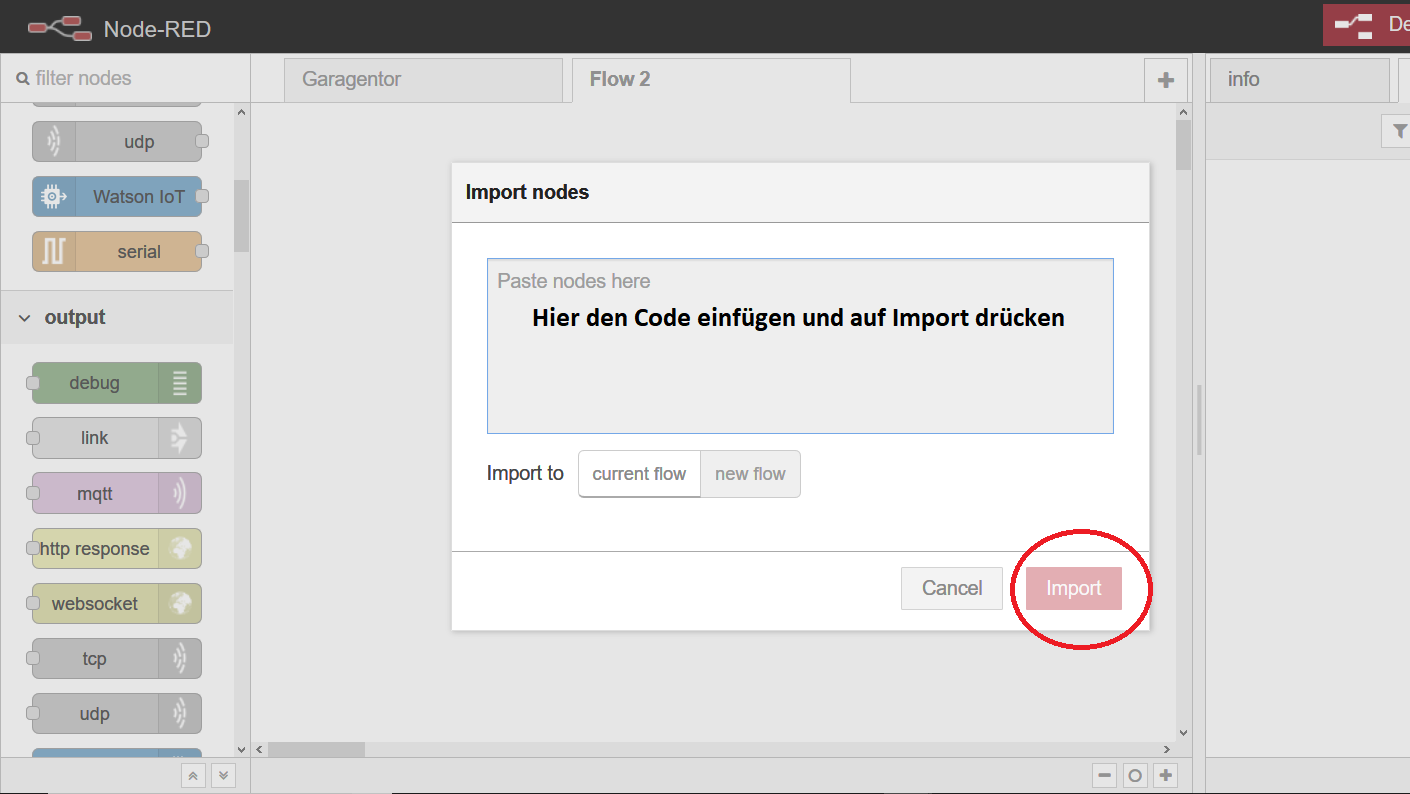This screenshot has width=1410, height=794.
Task: Select the link output node
Action: [x=117, y=438]
